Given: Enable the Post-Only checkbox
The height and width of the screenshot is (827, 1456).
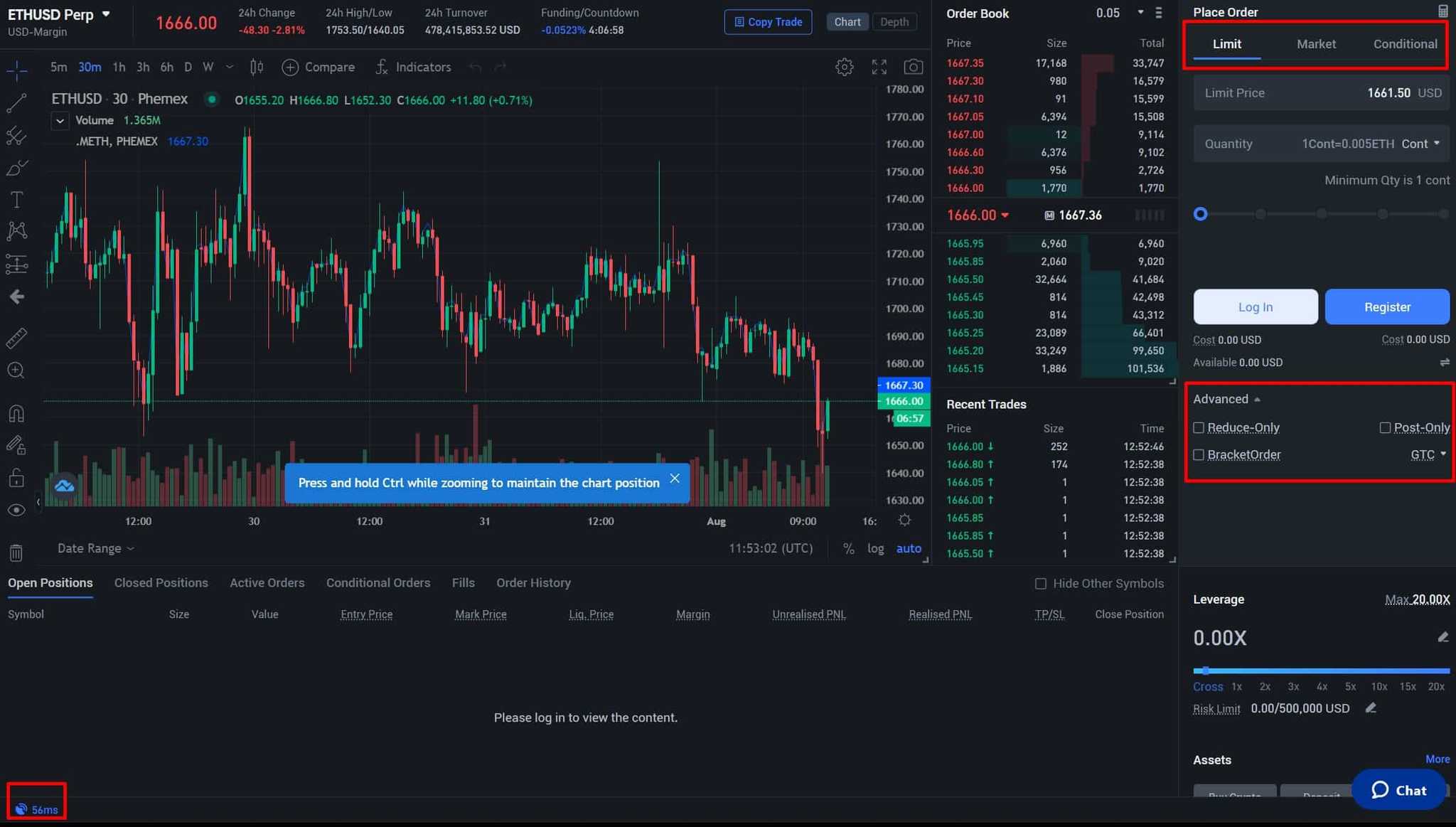Looking at the screenshot, I should pos(1385,427).
